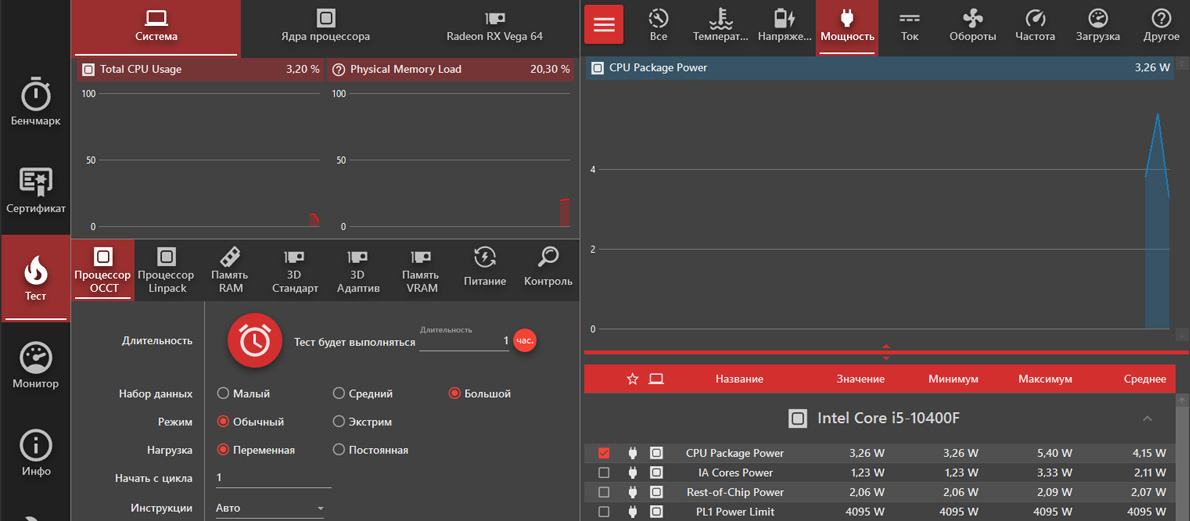Image resolution: width=1190 pixels, height=521 pixels.
Task: Select the Питание power test
Action: (485, 270)
